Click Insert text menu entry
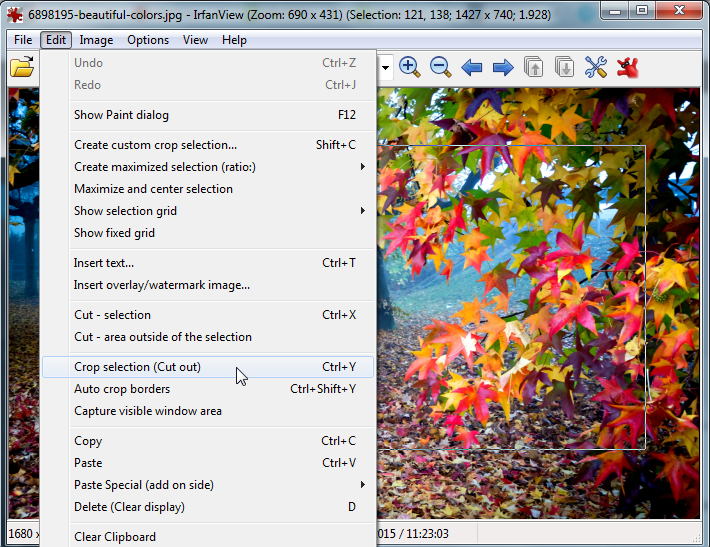The image size is (710, 547). 103,263
